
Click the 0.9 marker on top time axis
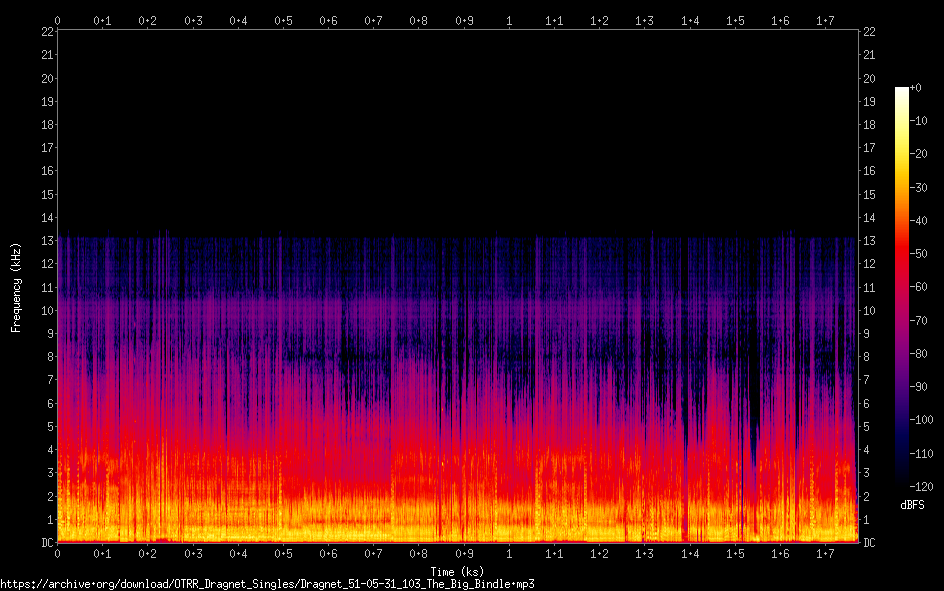coord(464,20)
